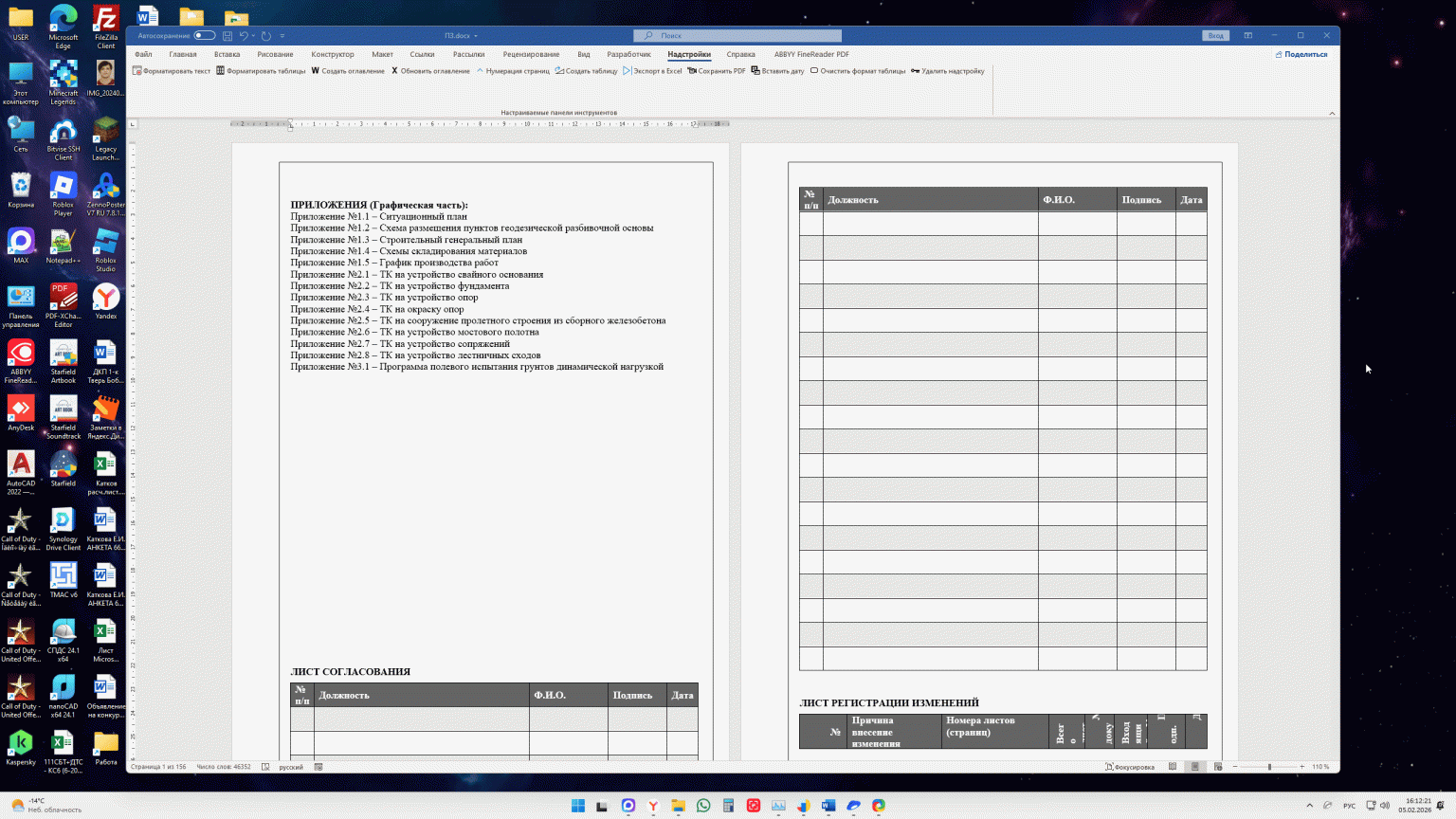Viewport: 1456px width, 819px height.
Task: Click the Вход sign-in button
Action: point(1215,36)
